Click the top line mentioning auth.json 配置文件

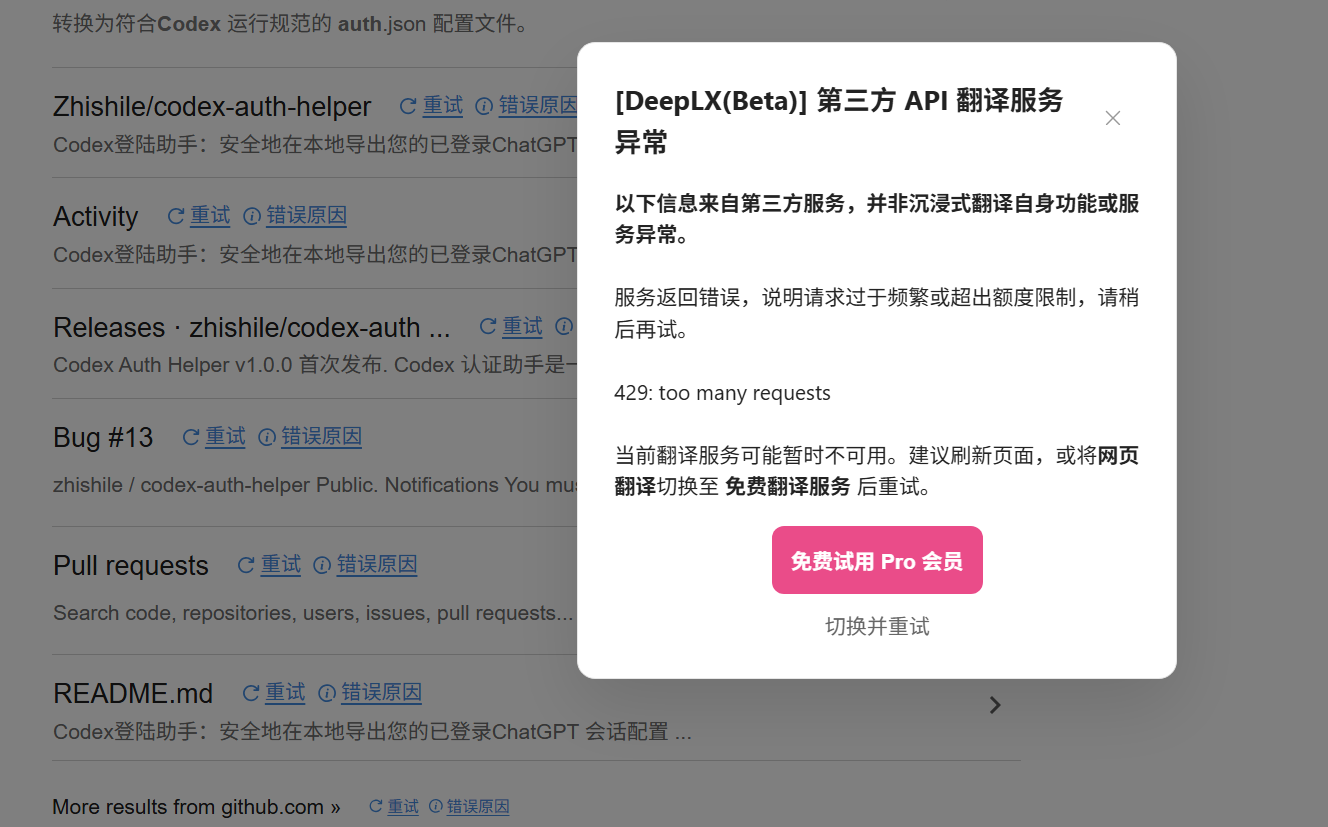point(291,23)
